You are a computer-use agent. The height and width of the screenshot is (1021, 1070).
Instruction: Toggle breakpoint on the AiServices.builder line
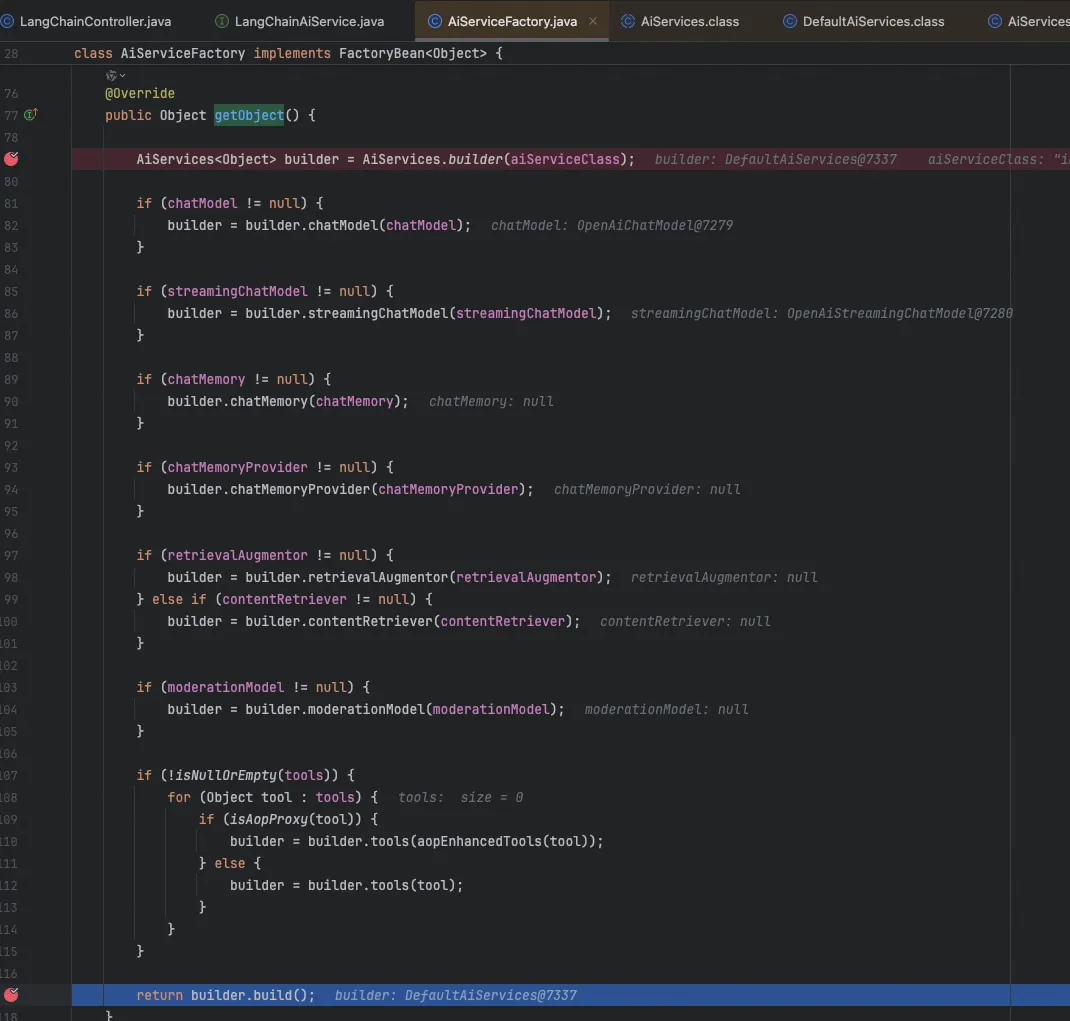(11, 159)
